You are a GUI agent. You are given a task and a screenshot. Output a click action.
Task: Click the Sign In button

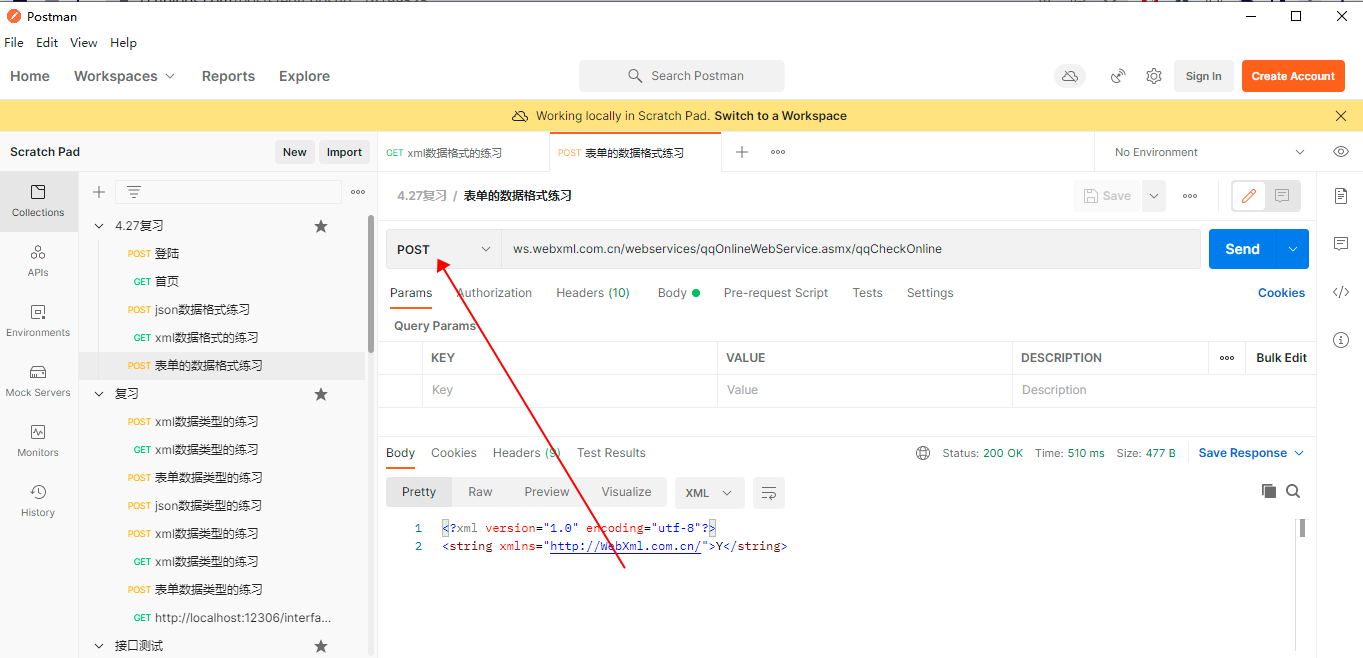click(x=1203, y=76)
